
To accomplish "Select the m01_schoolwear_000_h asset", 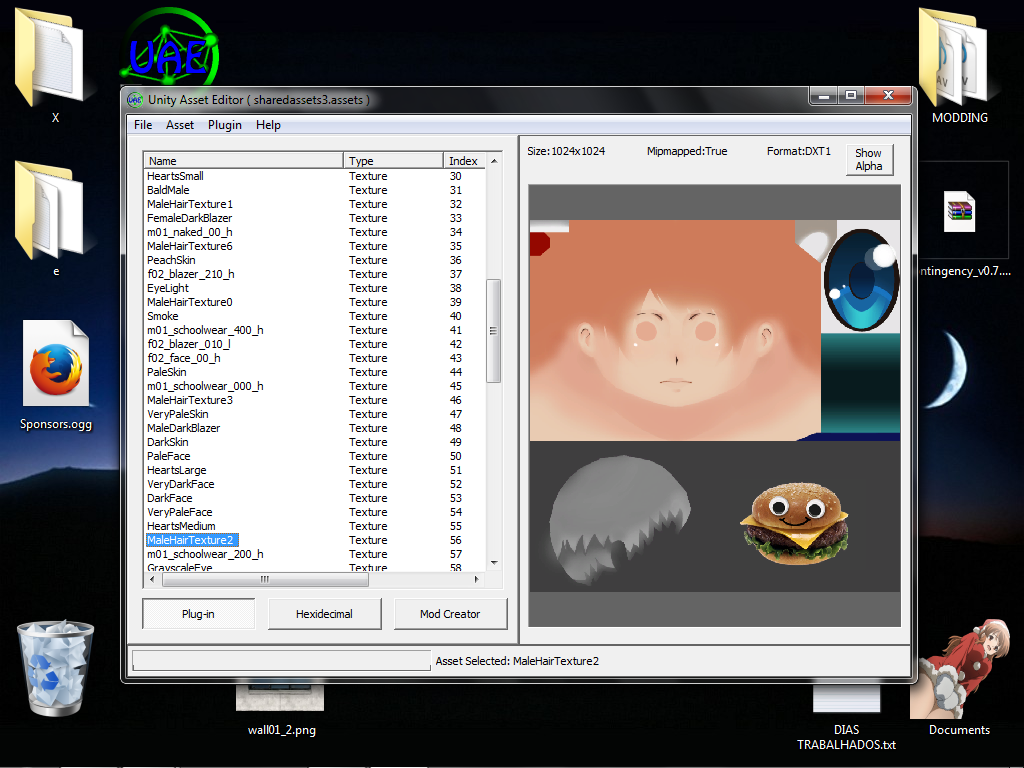I will [315, 386].
